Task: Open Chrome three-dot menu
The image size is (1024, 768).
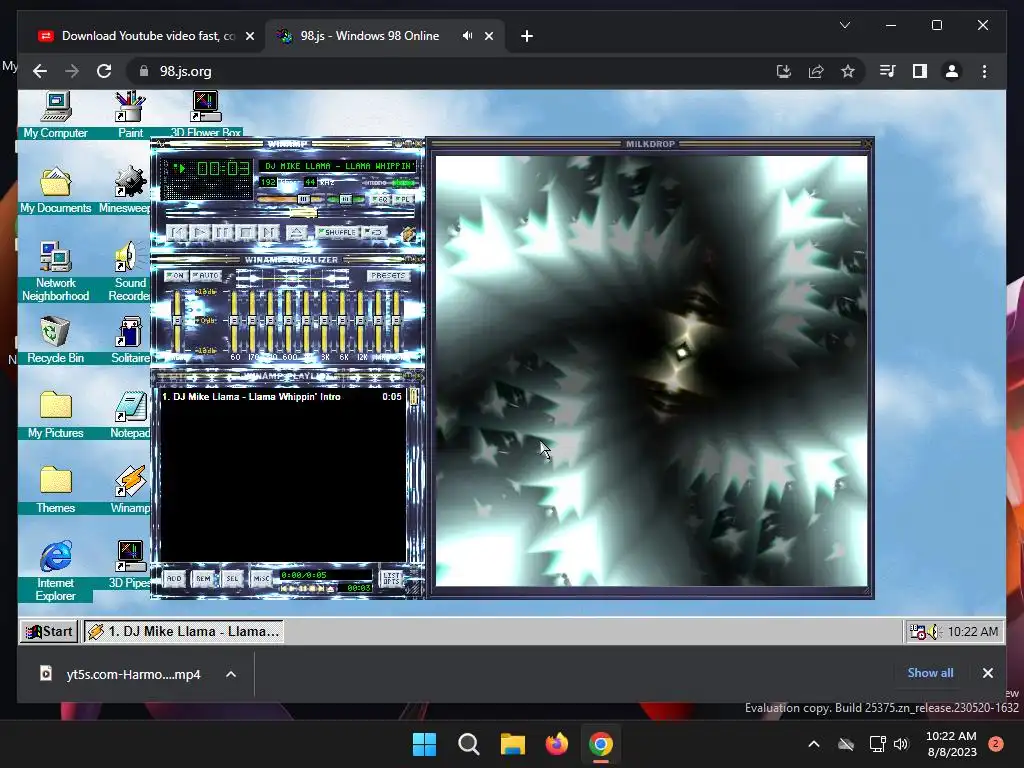Action: tap(984, 71)
